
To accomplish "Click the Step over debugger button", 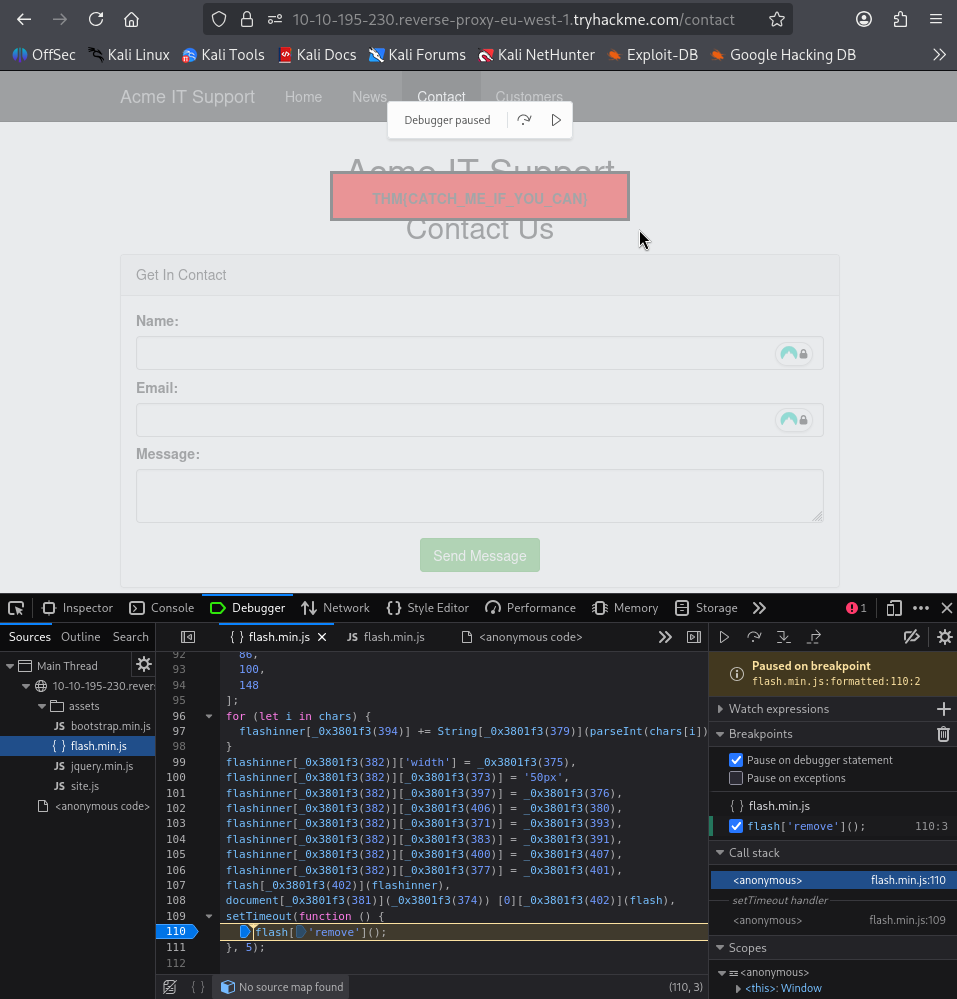I will tap(754, 637).
